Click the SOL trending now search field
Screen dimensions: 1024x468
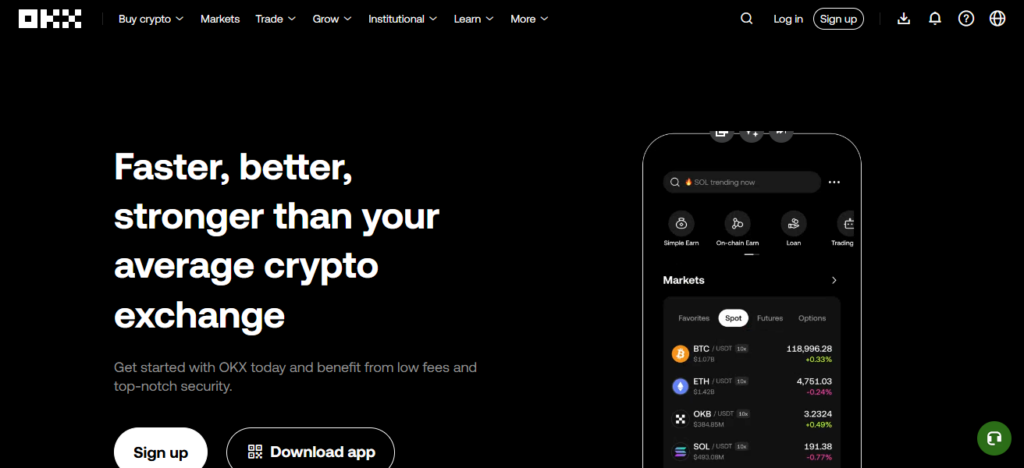tap(742, 182)
